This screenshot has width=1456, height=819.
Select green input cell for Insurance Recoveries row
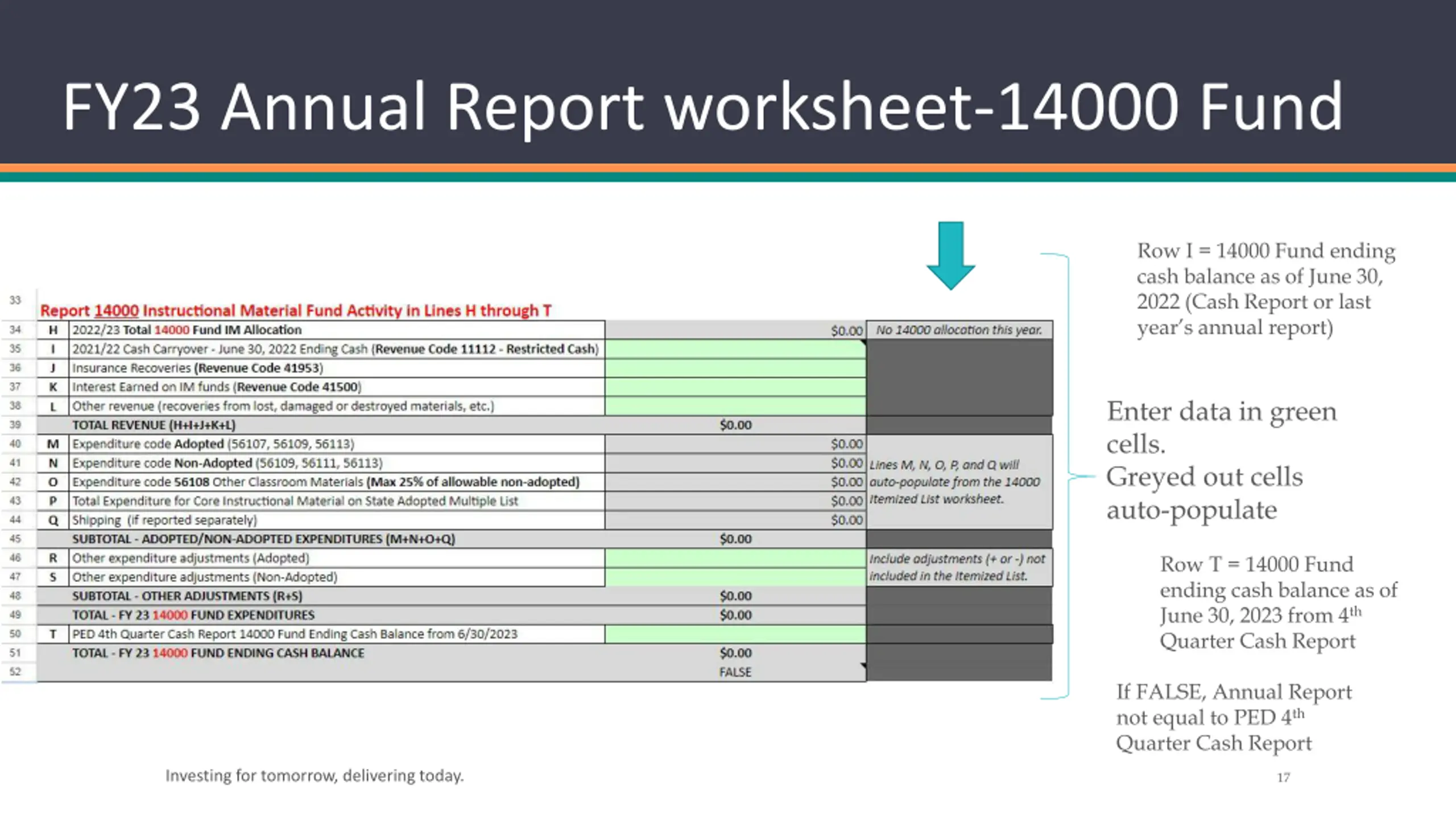(735, 368)
